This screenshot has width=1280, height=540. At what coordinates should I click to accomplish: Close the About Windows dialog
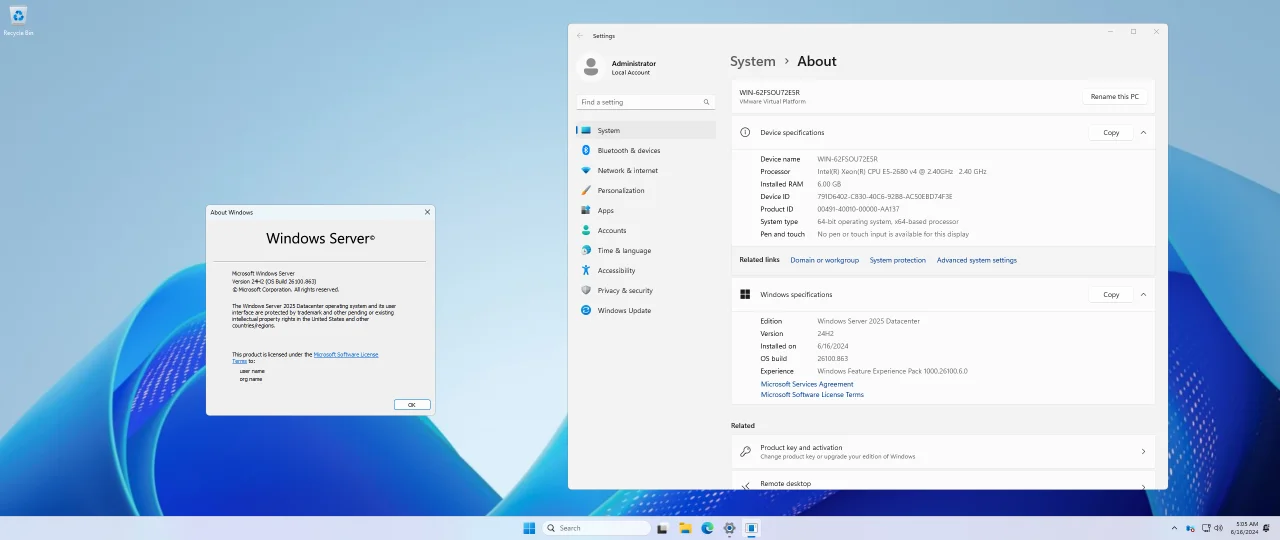428,212
